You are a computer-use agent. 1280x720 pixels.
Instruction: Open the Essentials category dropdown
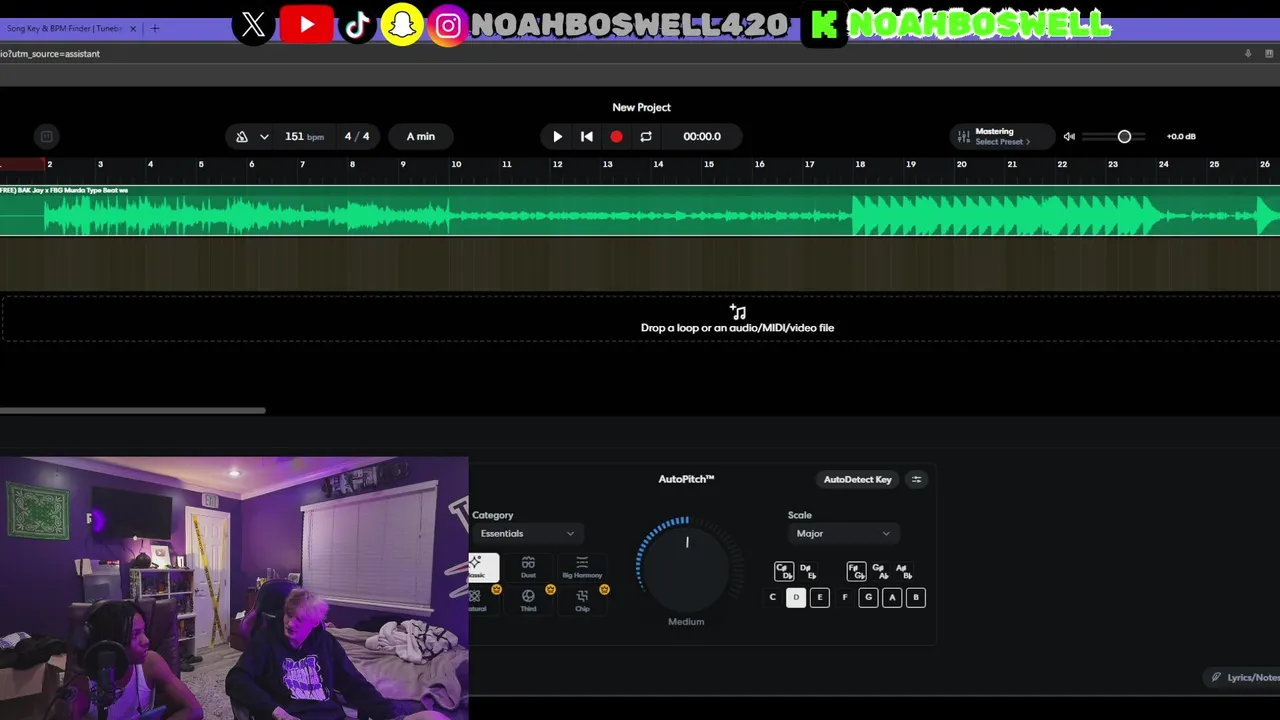pos(527,534)
